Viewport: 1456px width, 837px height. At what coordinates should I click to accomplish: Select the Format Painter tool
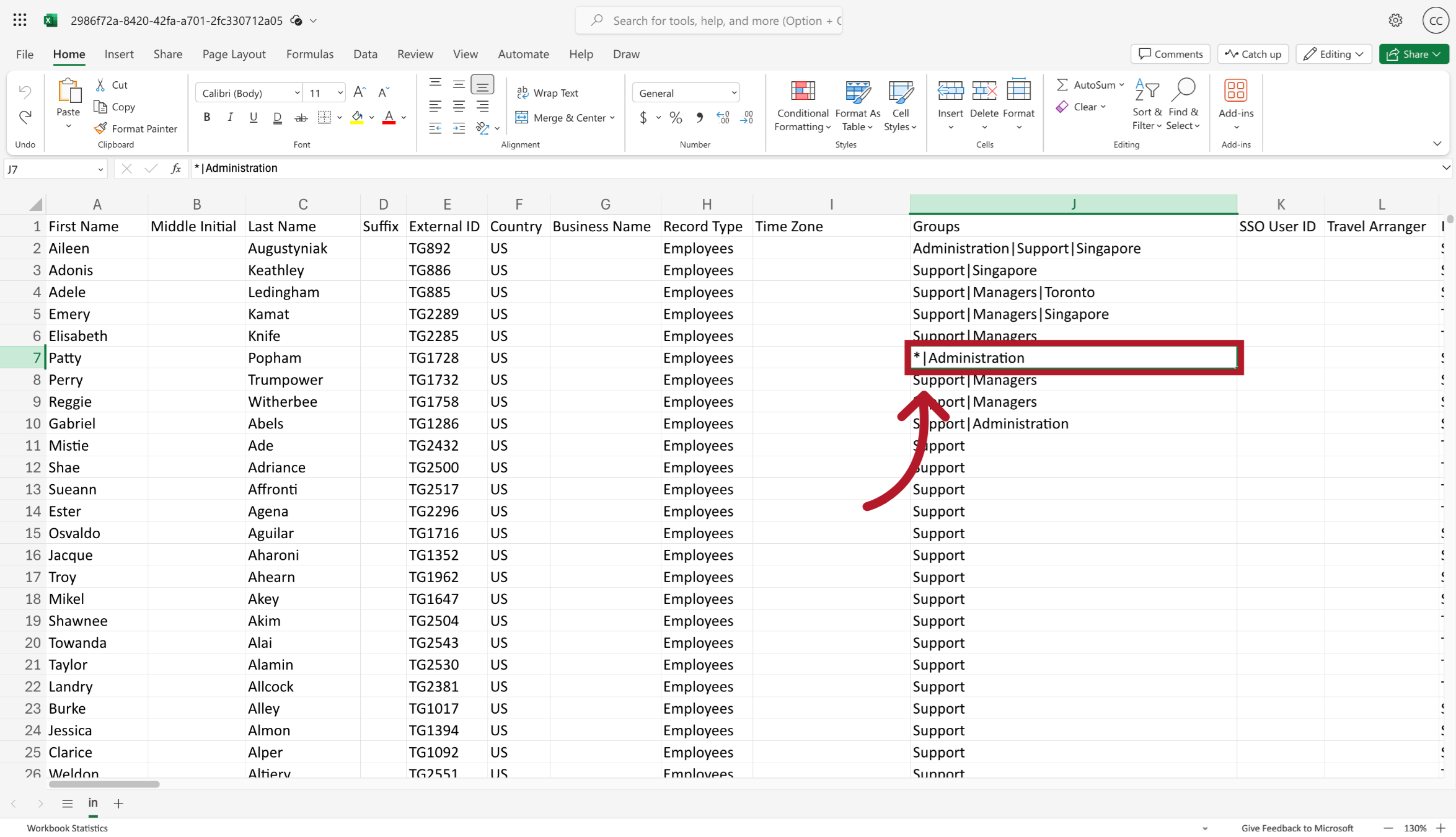point(136,128)
